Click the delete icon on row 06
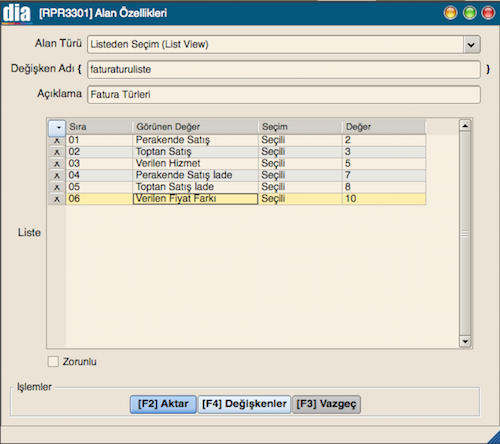500x444 pixels. [57, 199]
